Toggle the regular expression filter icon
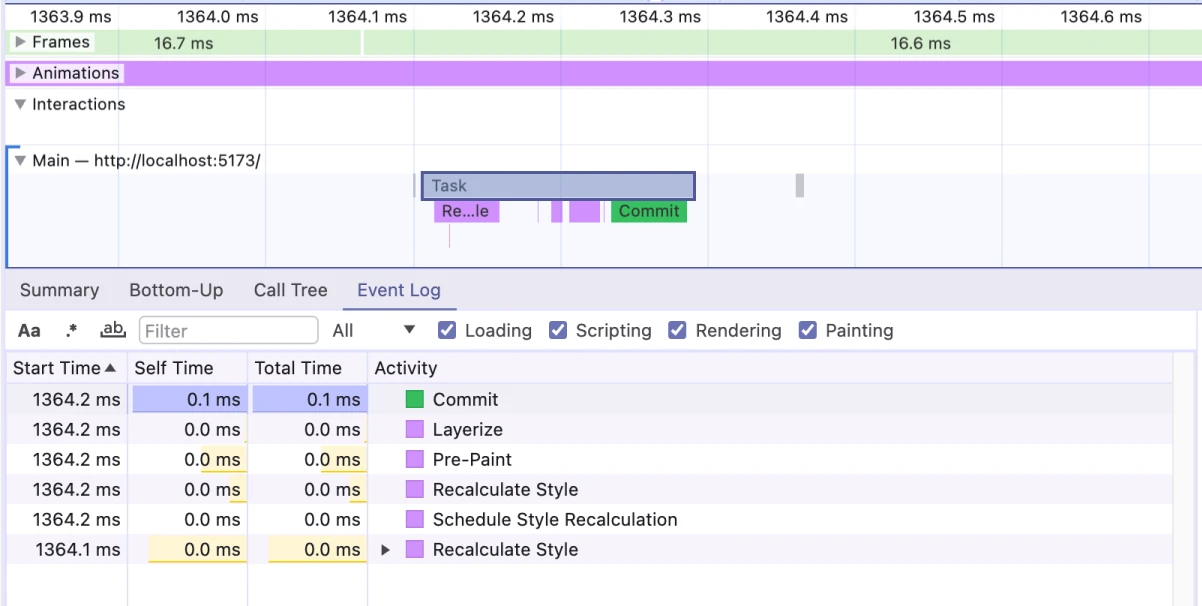 pos(71,331)
